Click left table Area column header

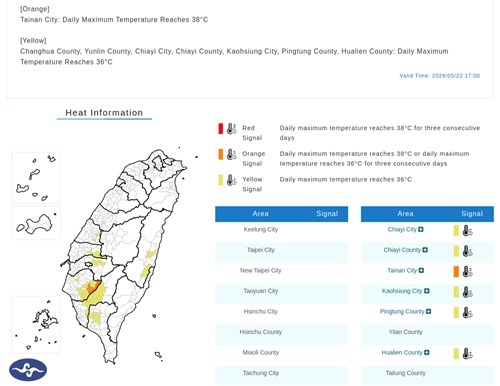point(260,214)
